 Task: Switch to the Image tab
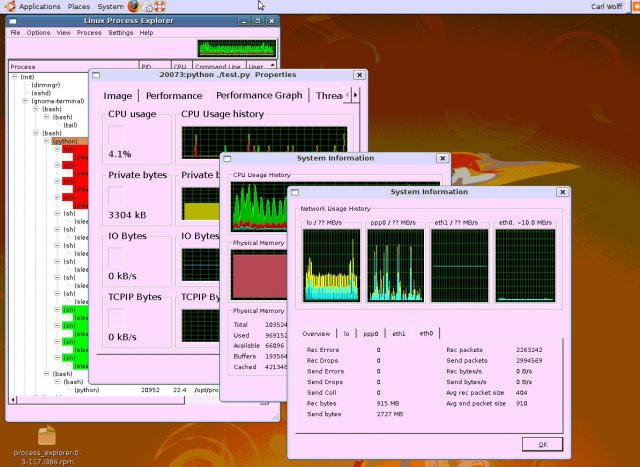(x=118, y=96)
